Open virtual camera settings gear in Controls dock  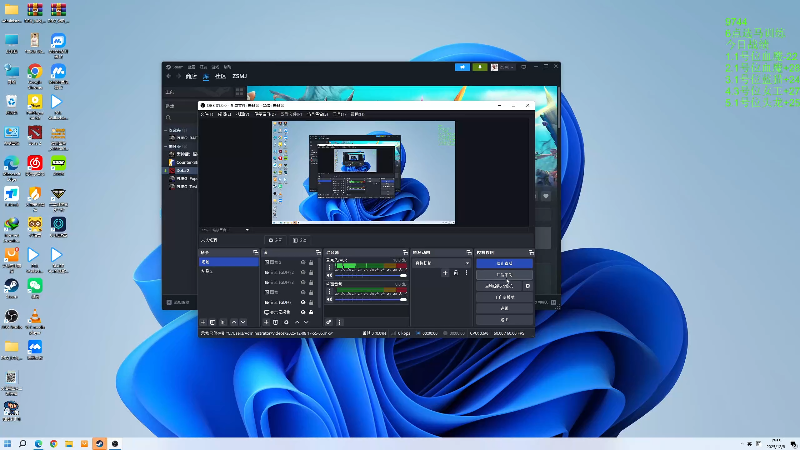528,286
